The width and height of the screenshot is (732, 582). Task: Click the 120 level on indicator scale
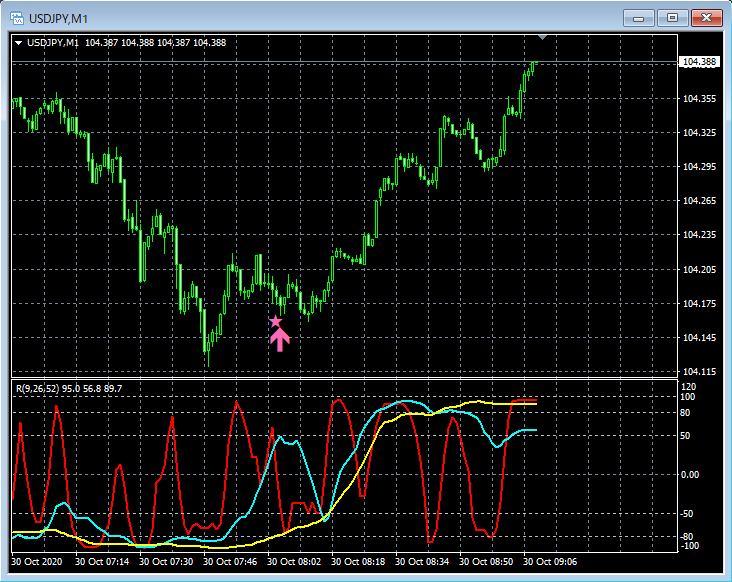(x=689, y=386)
